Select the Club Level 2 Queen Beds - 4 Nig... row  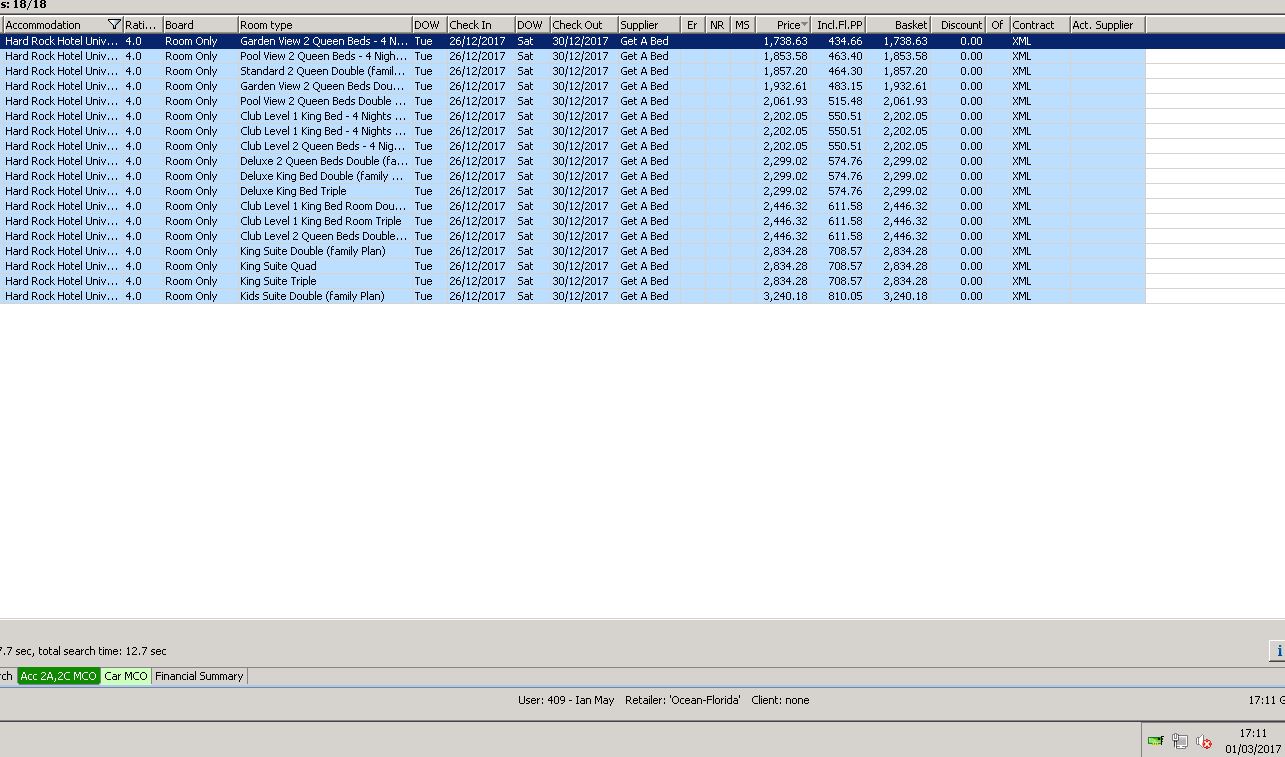(x=572, y=146)
